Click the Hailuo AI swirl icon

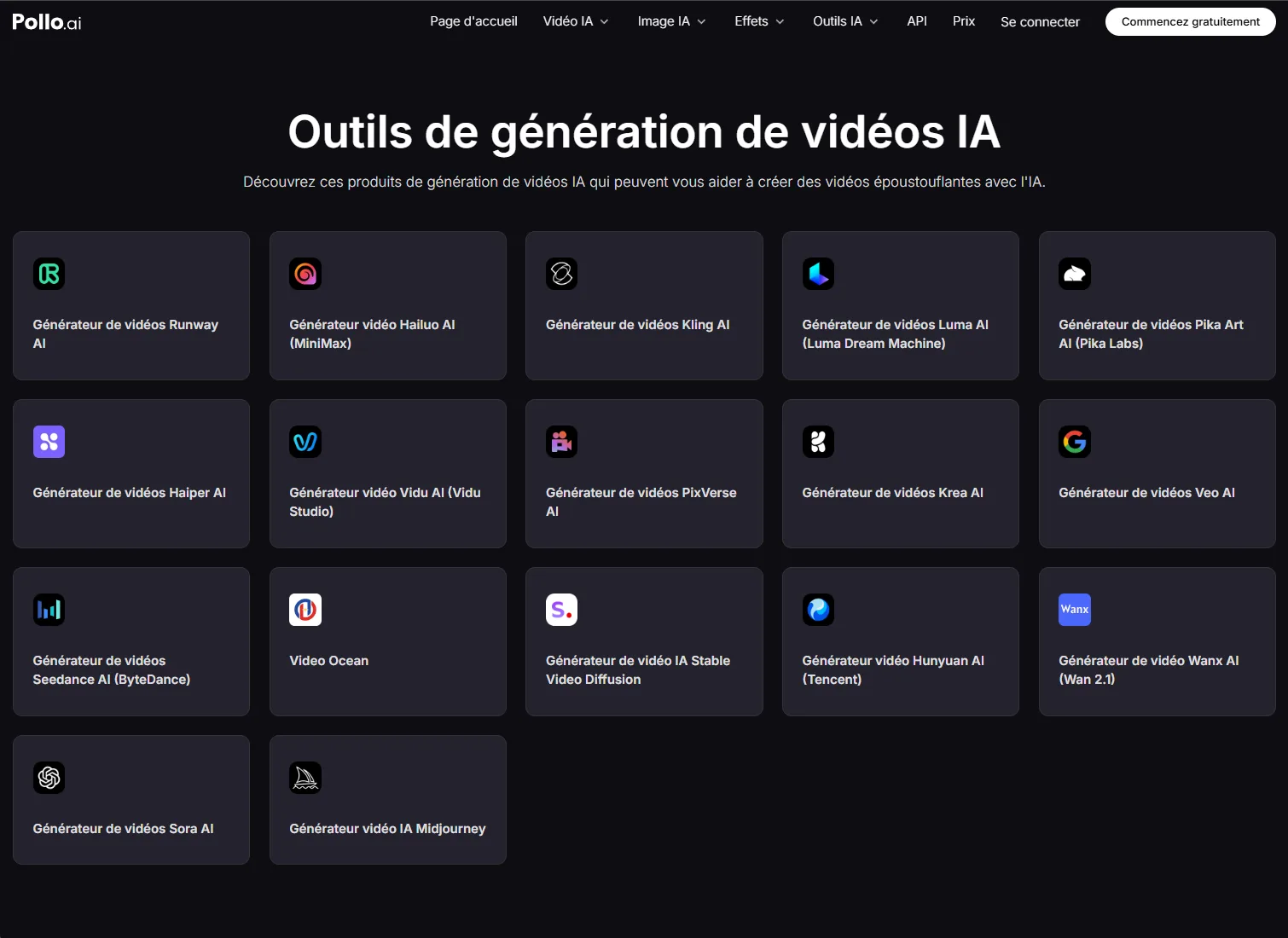[305, 274]
